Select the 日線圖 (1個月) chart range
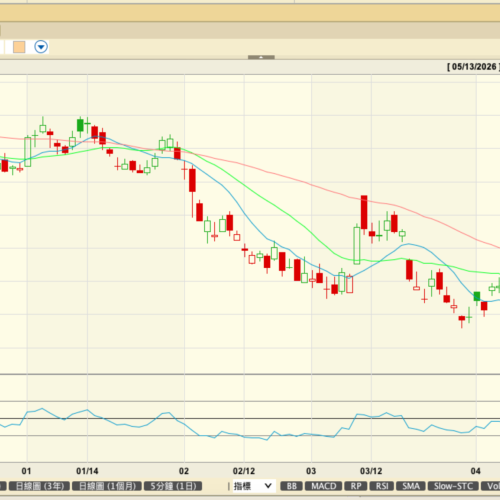 coord(107,486)
